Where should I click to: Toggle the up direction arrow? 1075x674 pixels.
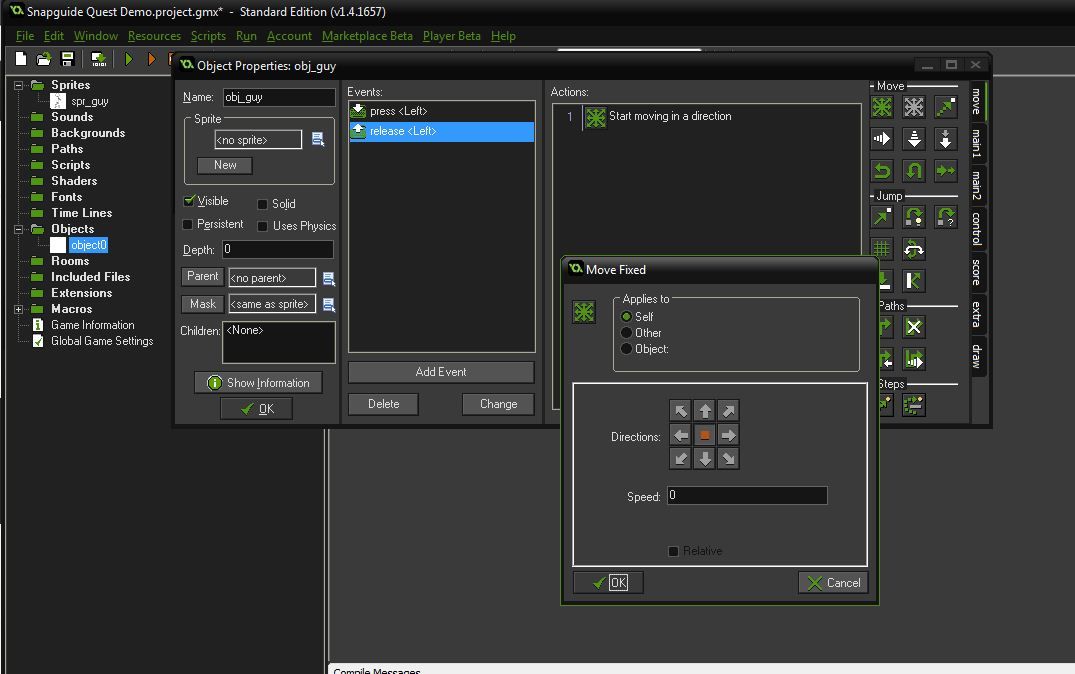704,411
